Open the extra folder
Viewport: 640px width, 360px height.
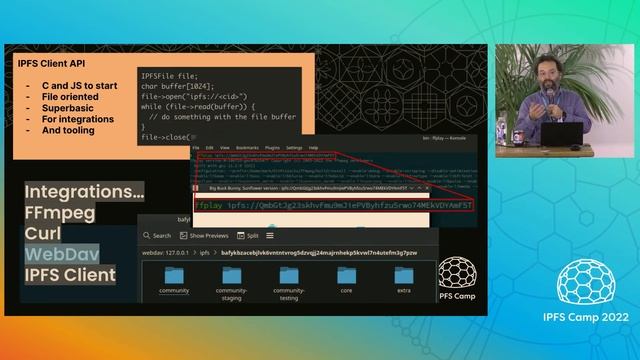[404, 280]
